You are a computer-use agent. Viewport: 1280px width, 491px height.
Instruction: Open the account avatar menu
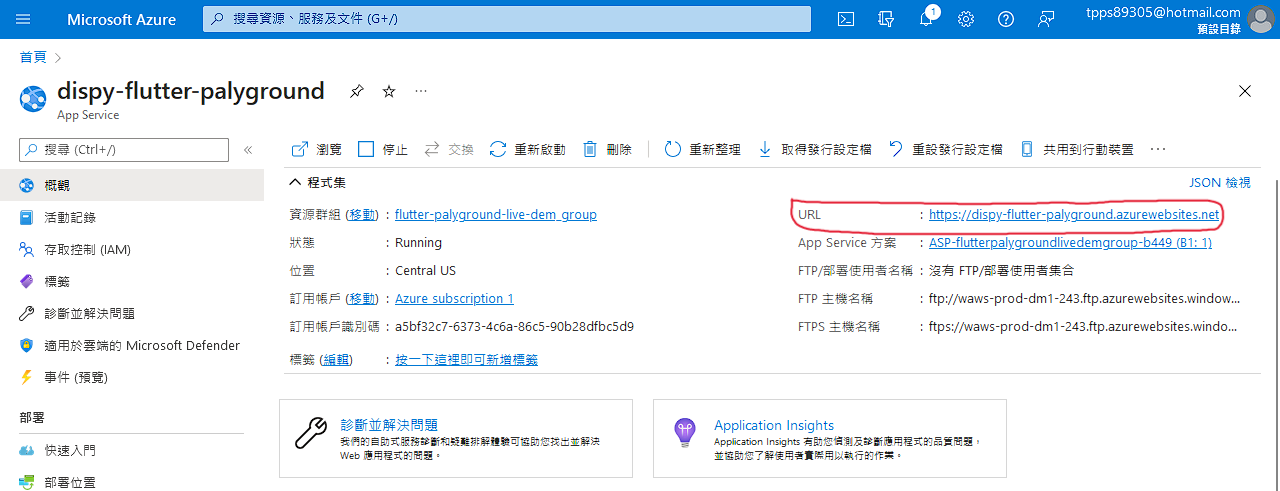1260,19
